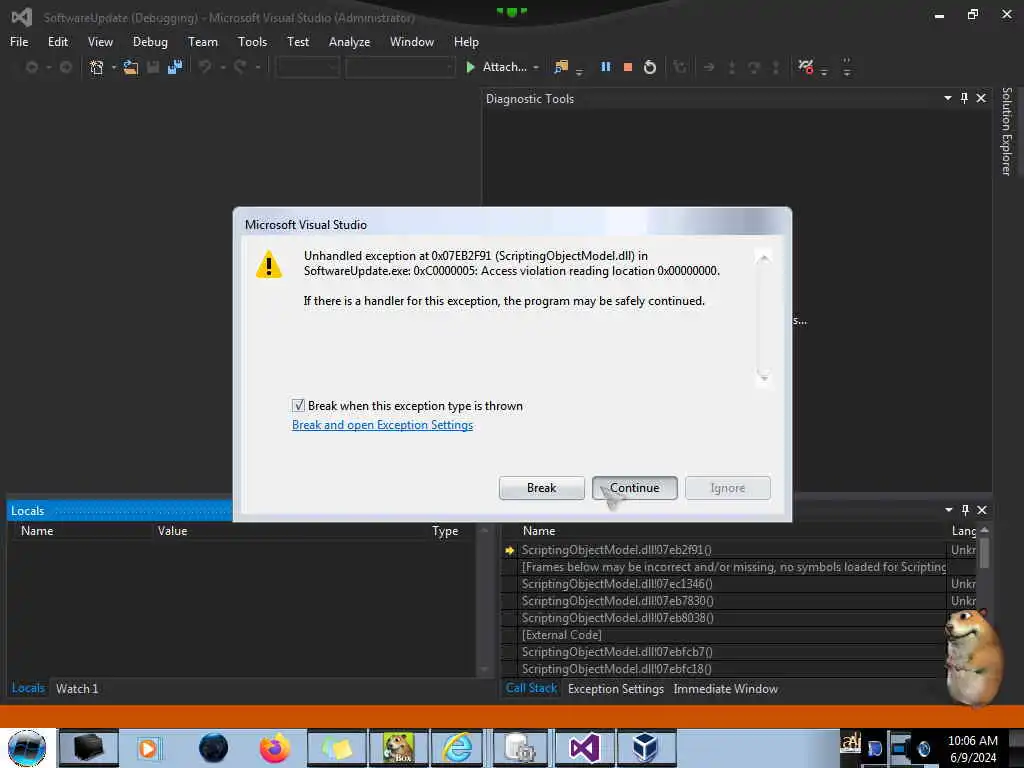
Task: Click the Continue button in dialog
Action: tap(634, 488)
